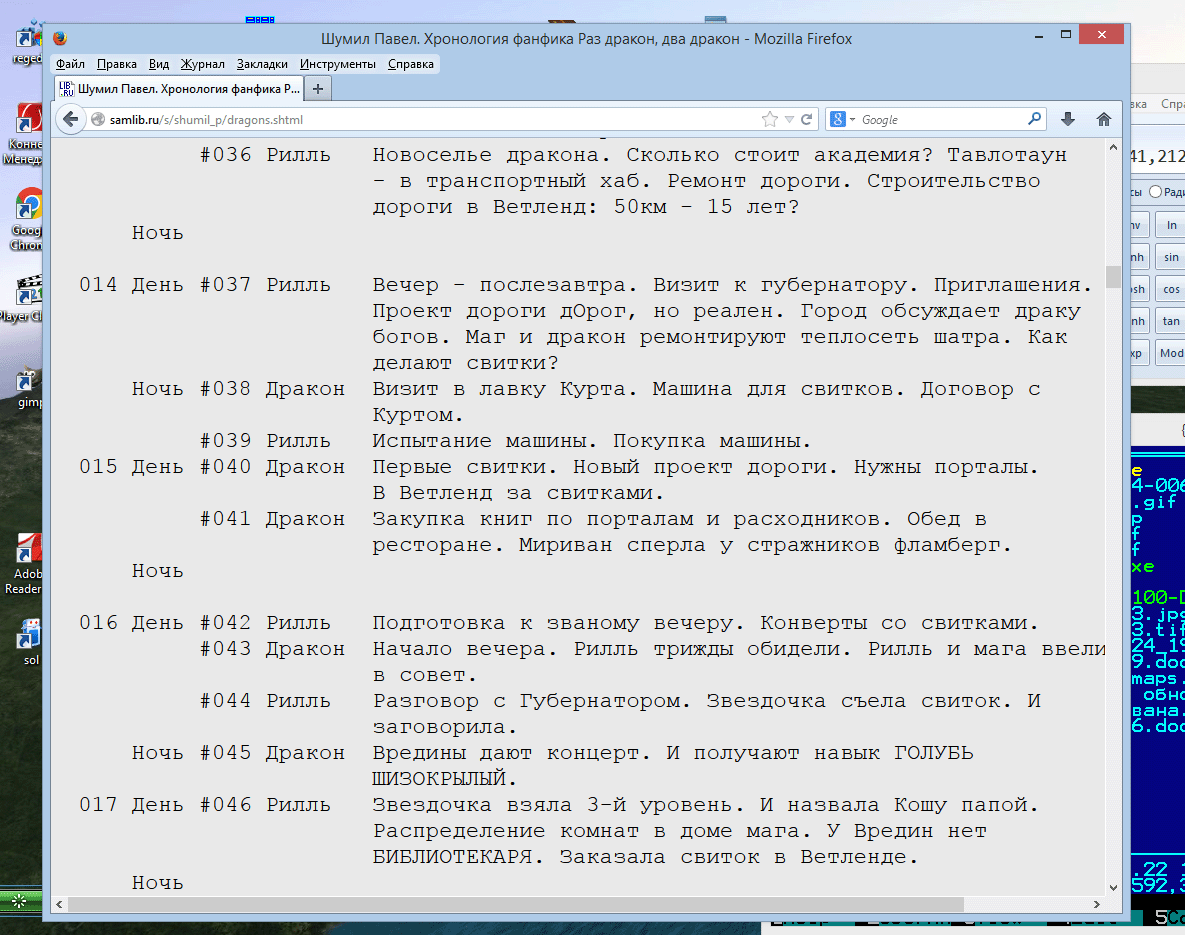
Task: Reload the page with the refresh icon
Action: coord(806,119)
